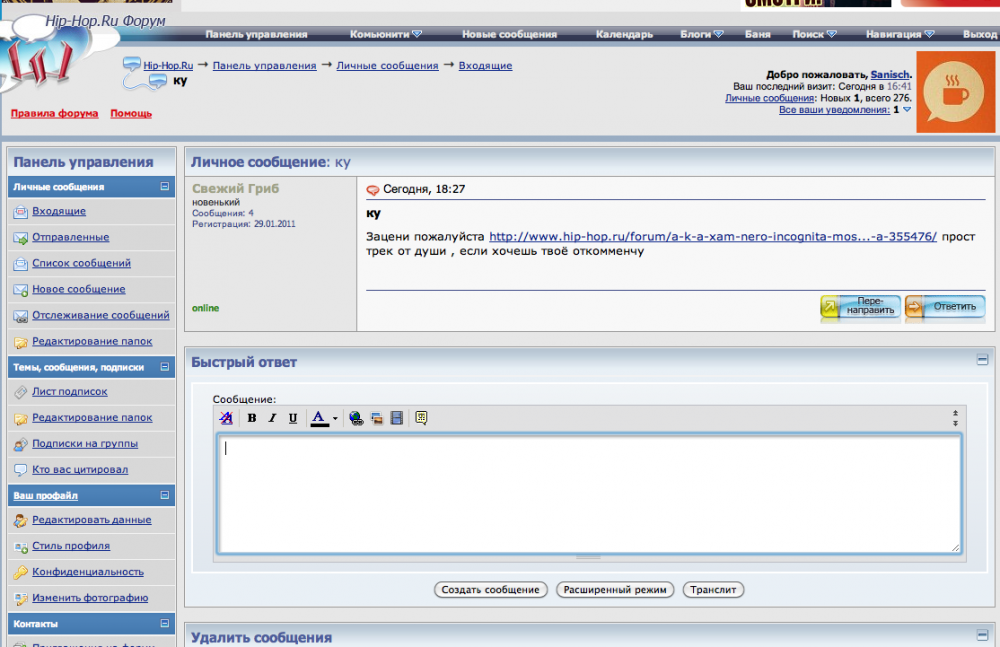Click the privacy key icon
This screenshot has height=647, width=1000.
20,572
